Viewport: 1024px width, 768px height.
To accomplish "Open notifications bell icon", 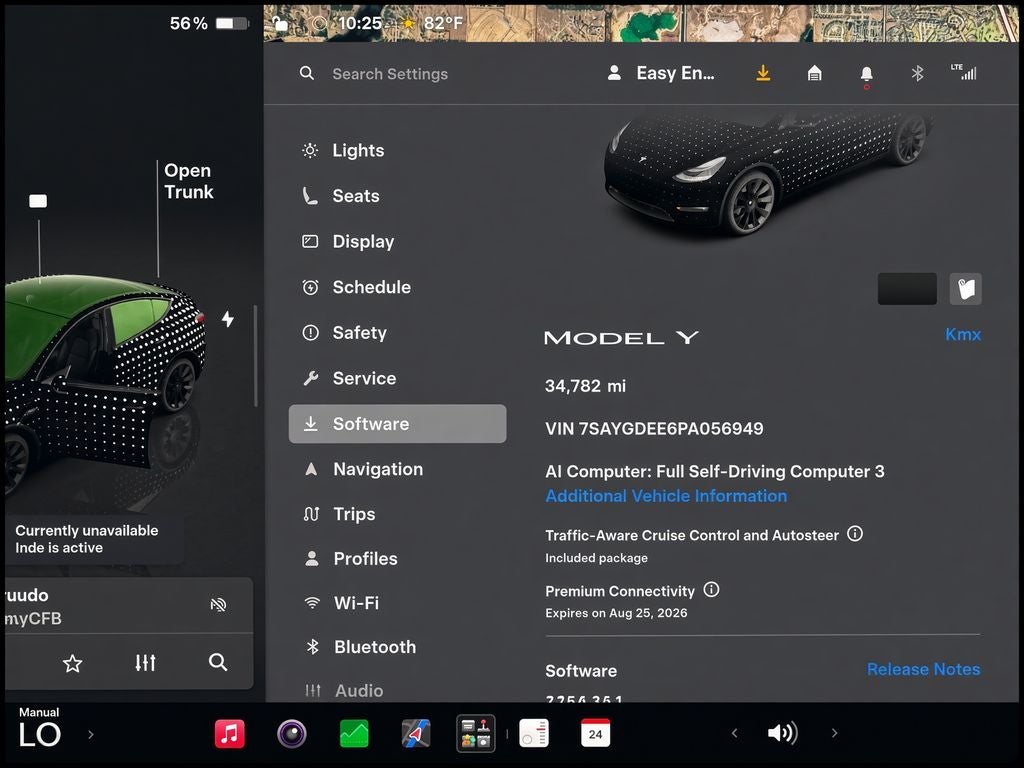I will pos(866,74).
